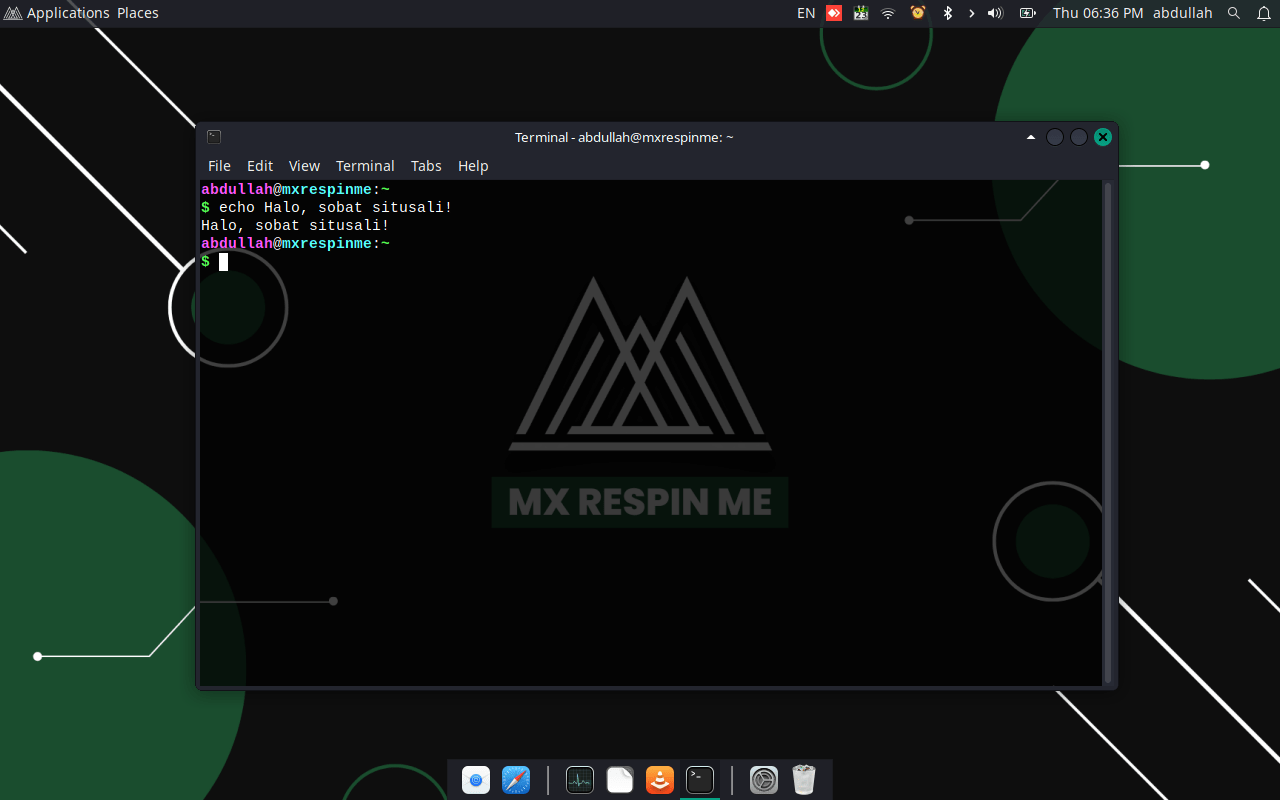1280x800 pixels.
Task: Open the Help menu
Action: tap(473, 166)
